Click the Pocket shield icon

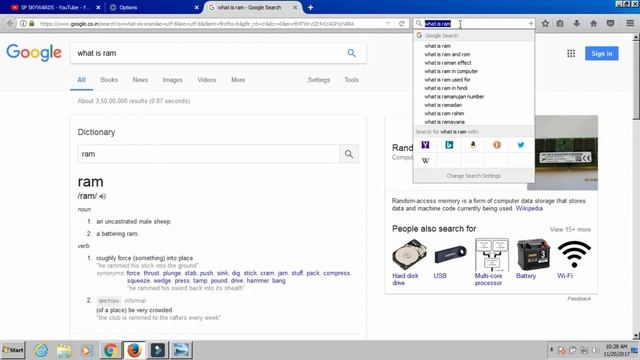(611, 24)
